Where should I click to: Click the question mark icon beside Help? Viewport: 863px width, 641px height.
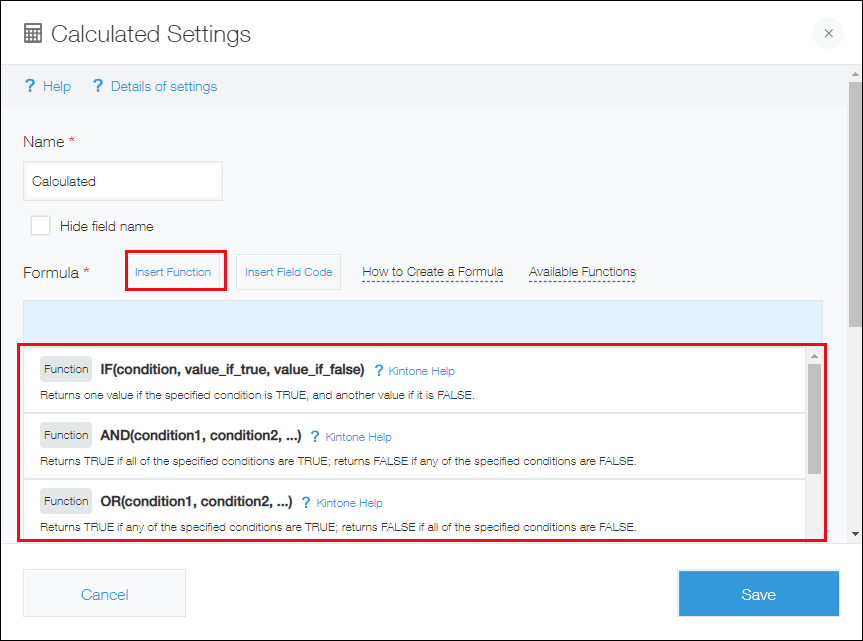tap(28, 86)
